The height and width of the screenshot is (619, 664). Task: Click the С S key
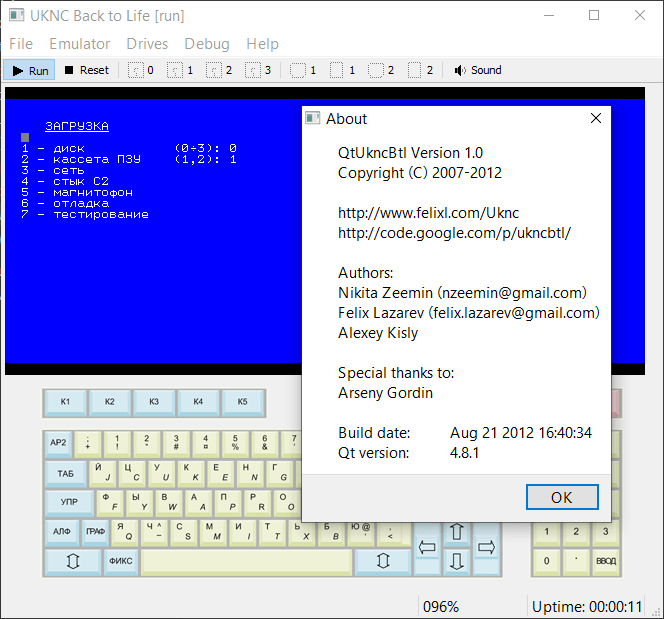pos(184,532)
